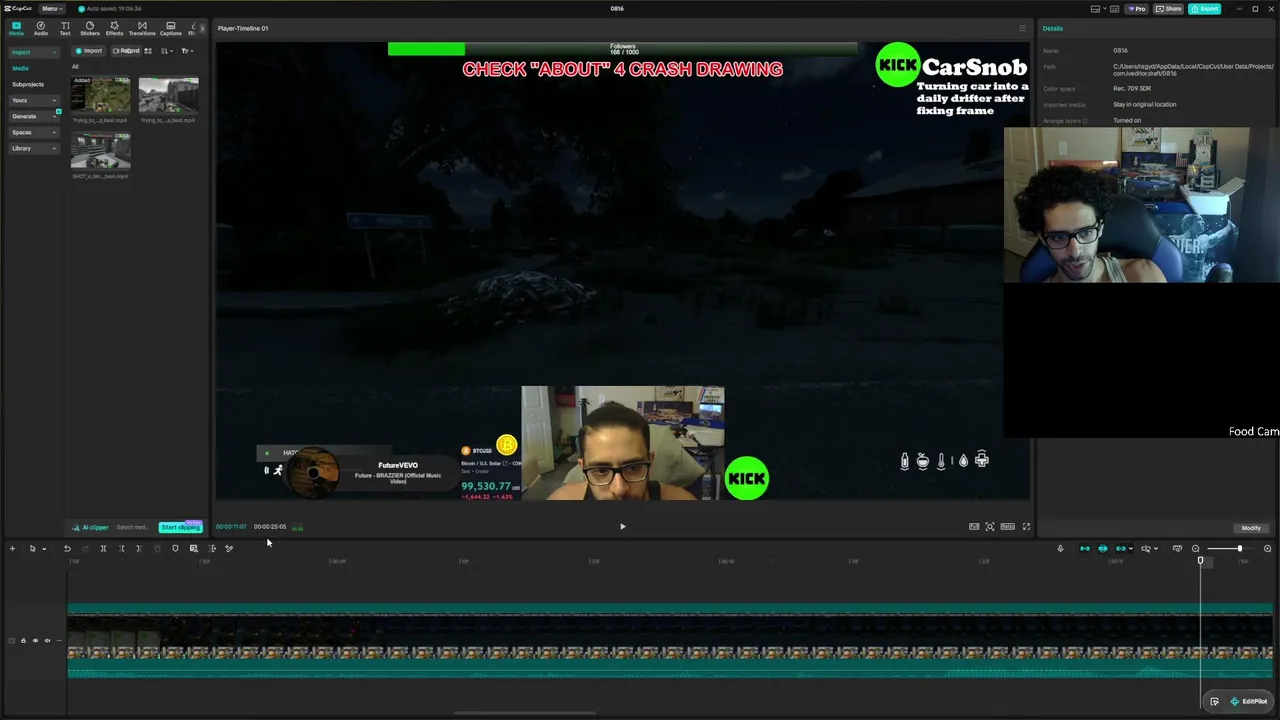The image size is (1280, 720).
Task: Click the pen-style edit tool in timeline toolbar
Action: click(x=229, y=548)
